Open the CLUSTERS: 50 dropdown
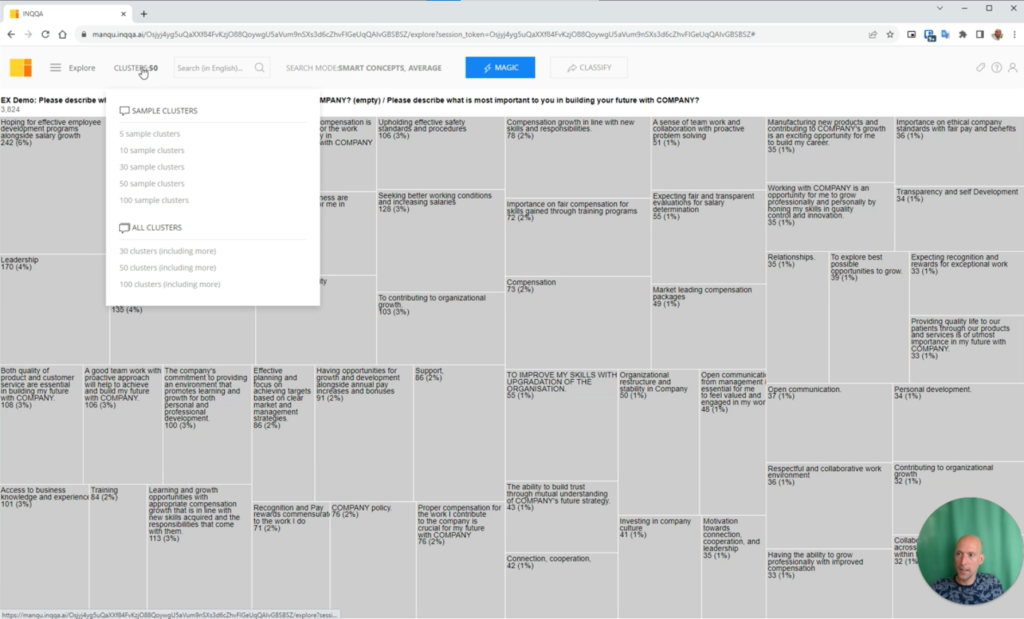The width and height of the screenshot is (1024, 619). (x=136, y=68)
